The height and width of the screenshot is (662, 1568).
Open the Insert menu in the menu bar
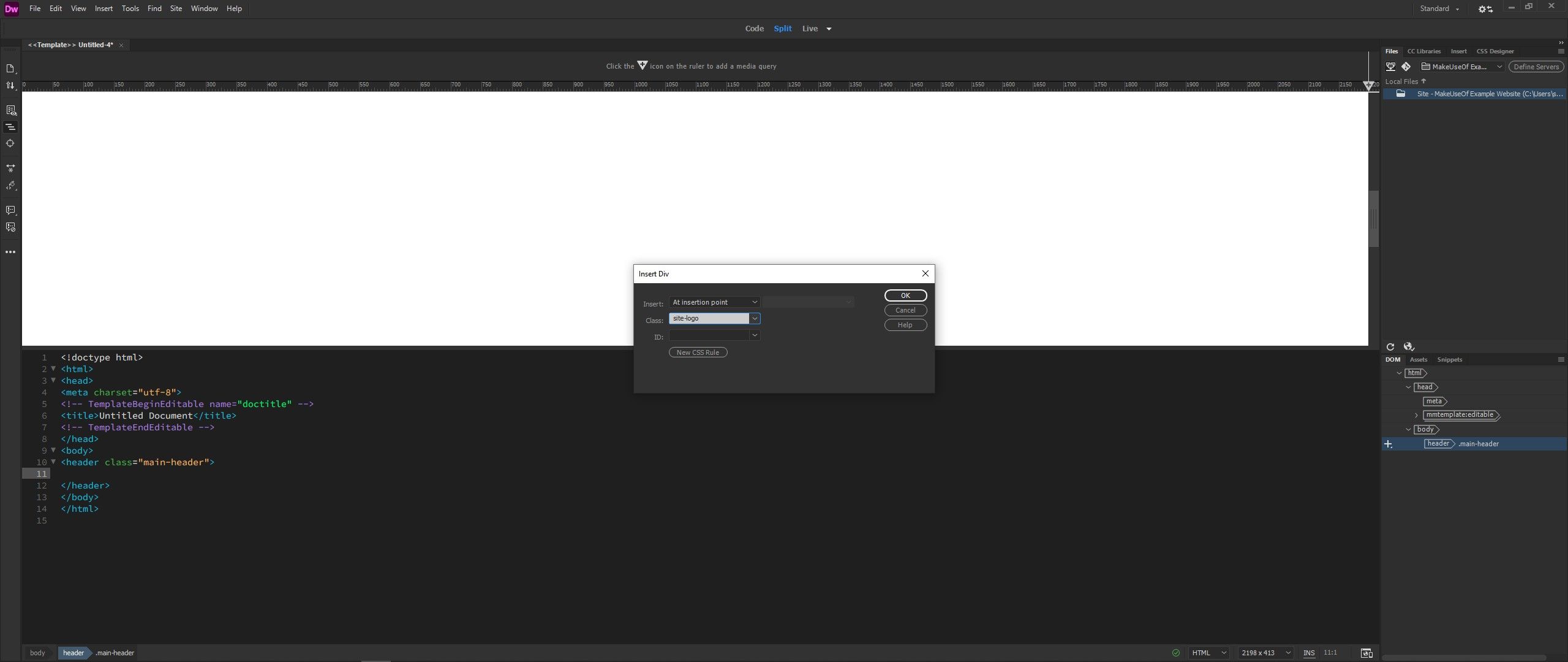104,8
